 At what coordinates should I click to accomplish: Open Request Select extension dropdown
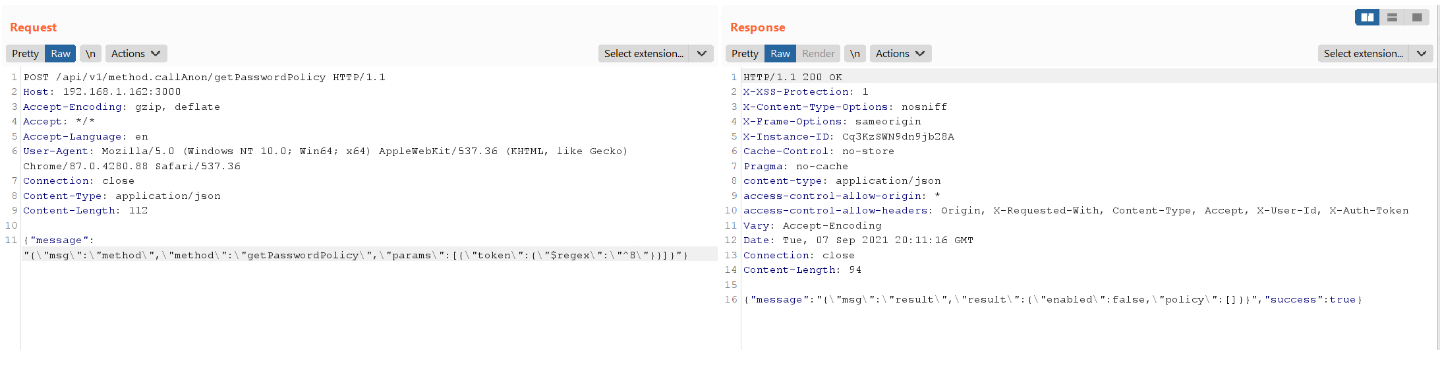(644, 54)
